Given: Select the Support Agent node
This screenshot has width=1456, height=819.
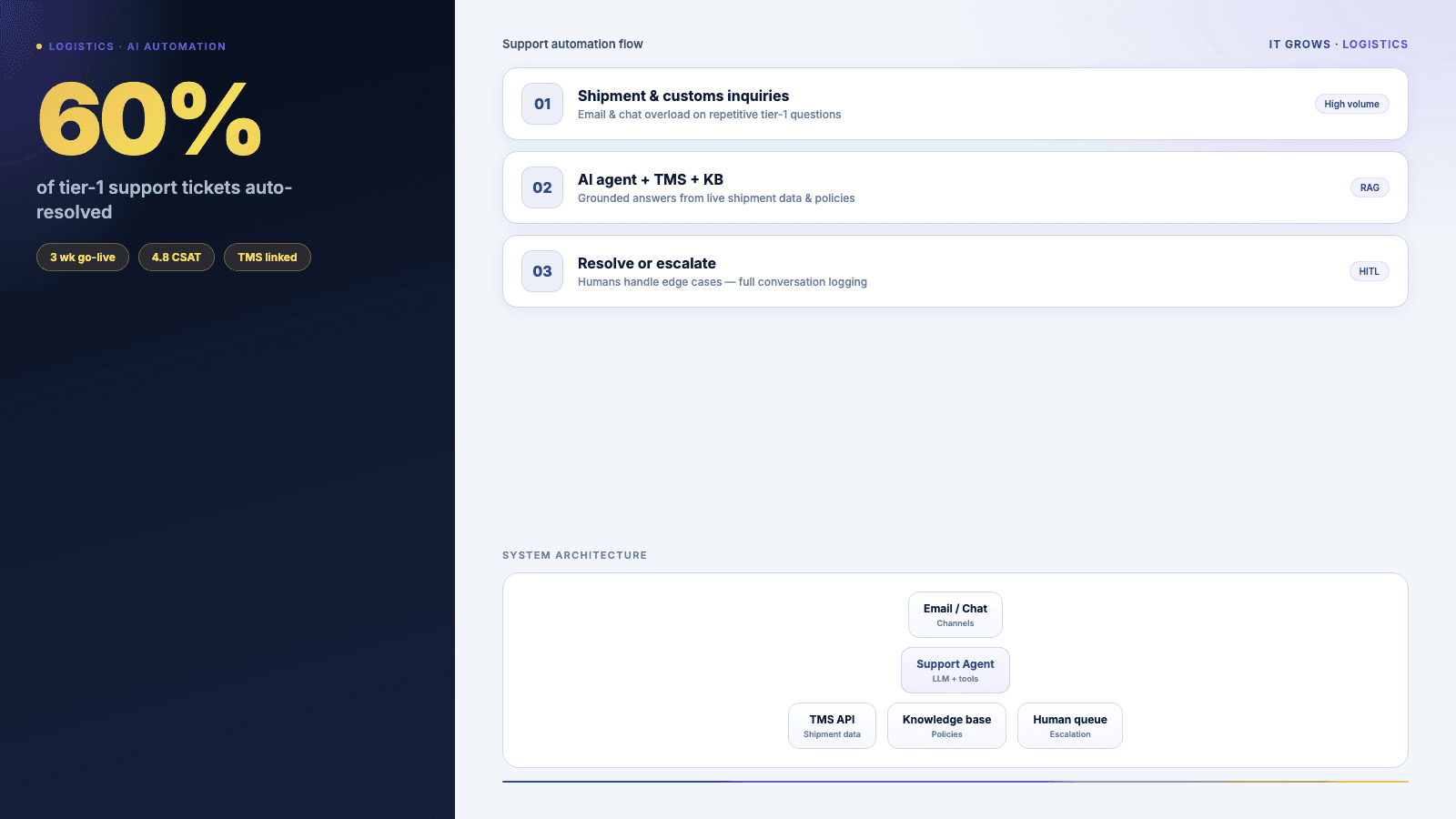Looking at the screenshot, I should [955, 671].
